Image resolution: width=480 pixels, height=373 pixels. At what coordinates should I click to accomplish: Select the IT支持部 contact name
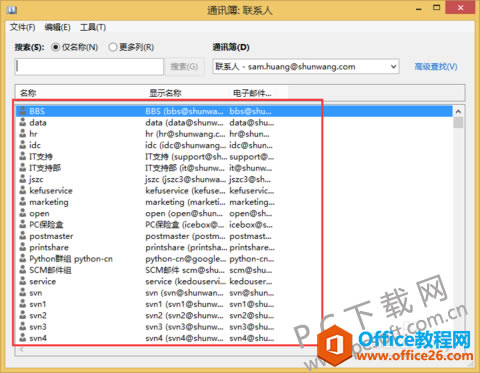45,168
